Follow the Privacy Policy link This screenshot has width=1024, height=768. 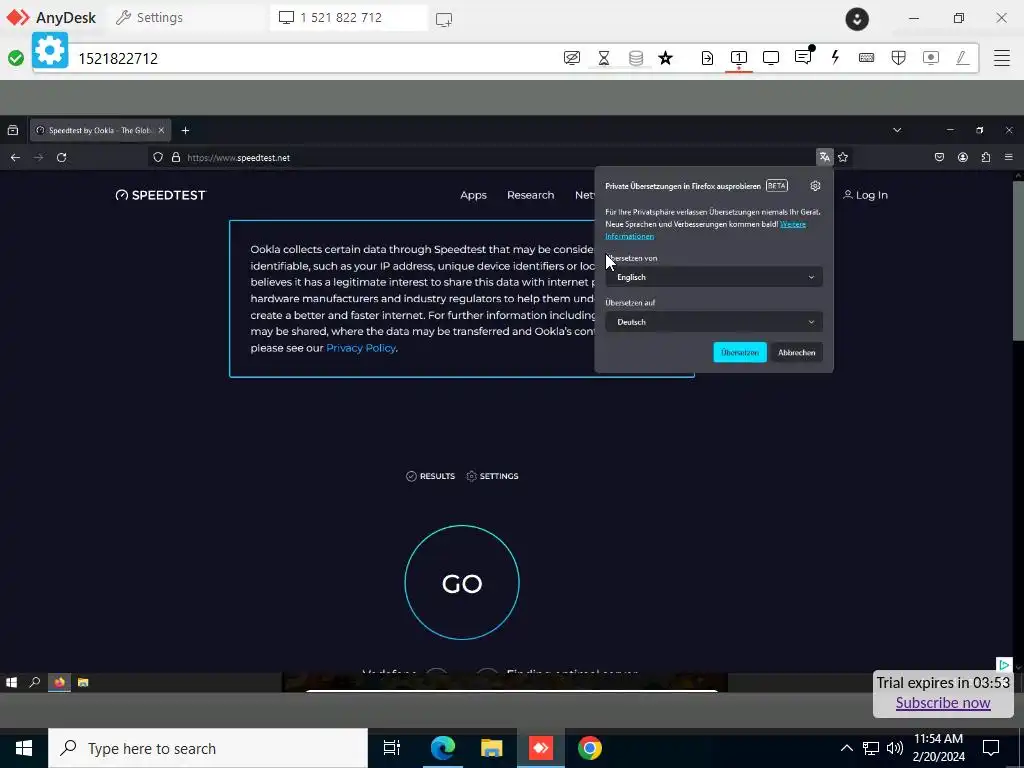pos(360,348)
